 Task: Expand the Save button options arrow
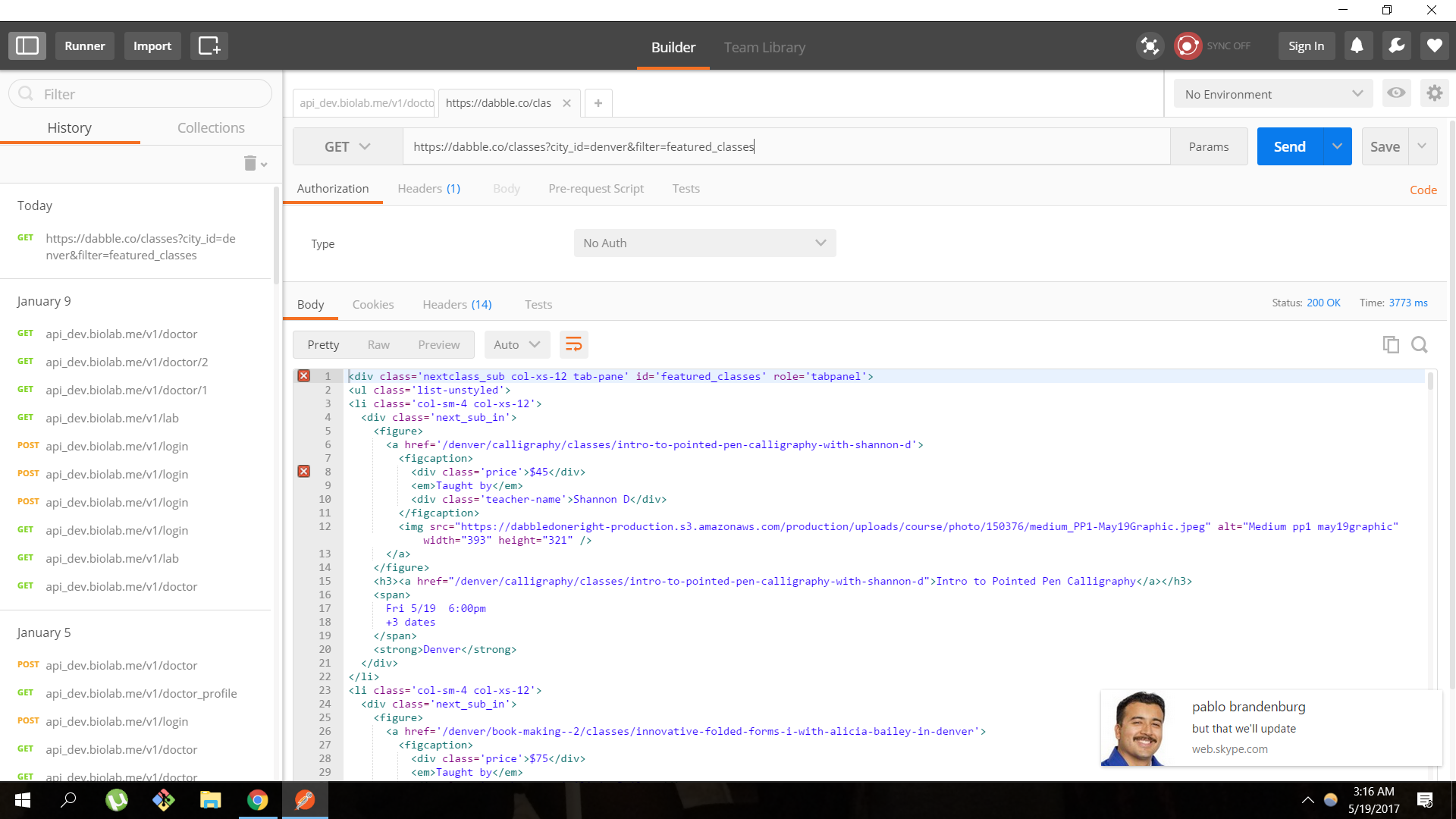(x=1422, y=146)
